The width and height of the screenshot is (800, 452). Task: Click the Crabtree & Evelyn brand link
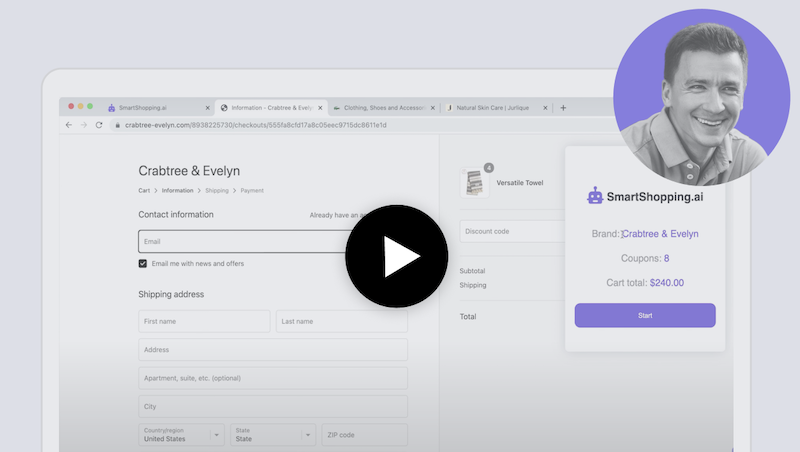pyautogui.click(x=660, y=234)
